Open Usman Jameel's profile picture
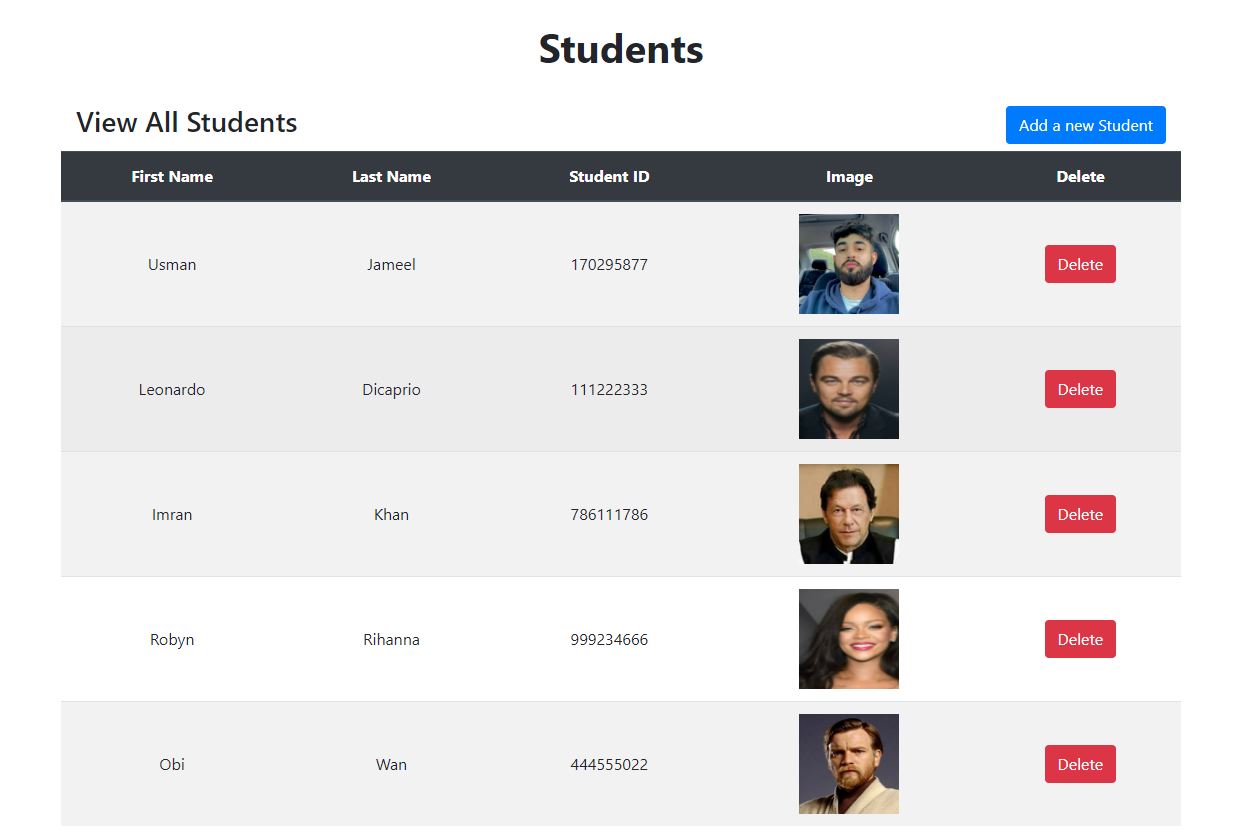This screenshot has height=833, width=1238. tap(848, 264)
